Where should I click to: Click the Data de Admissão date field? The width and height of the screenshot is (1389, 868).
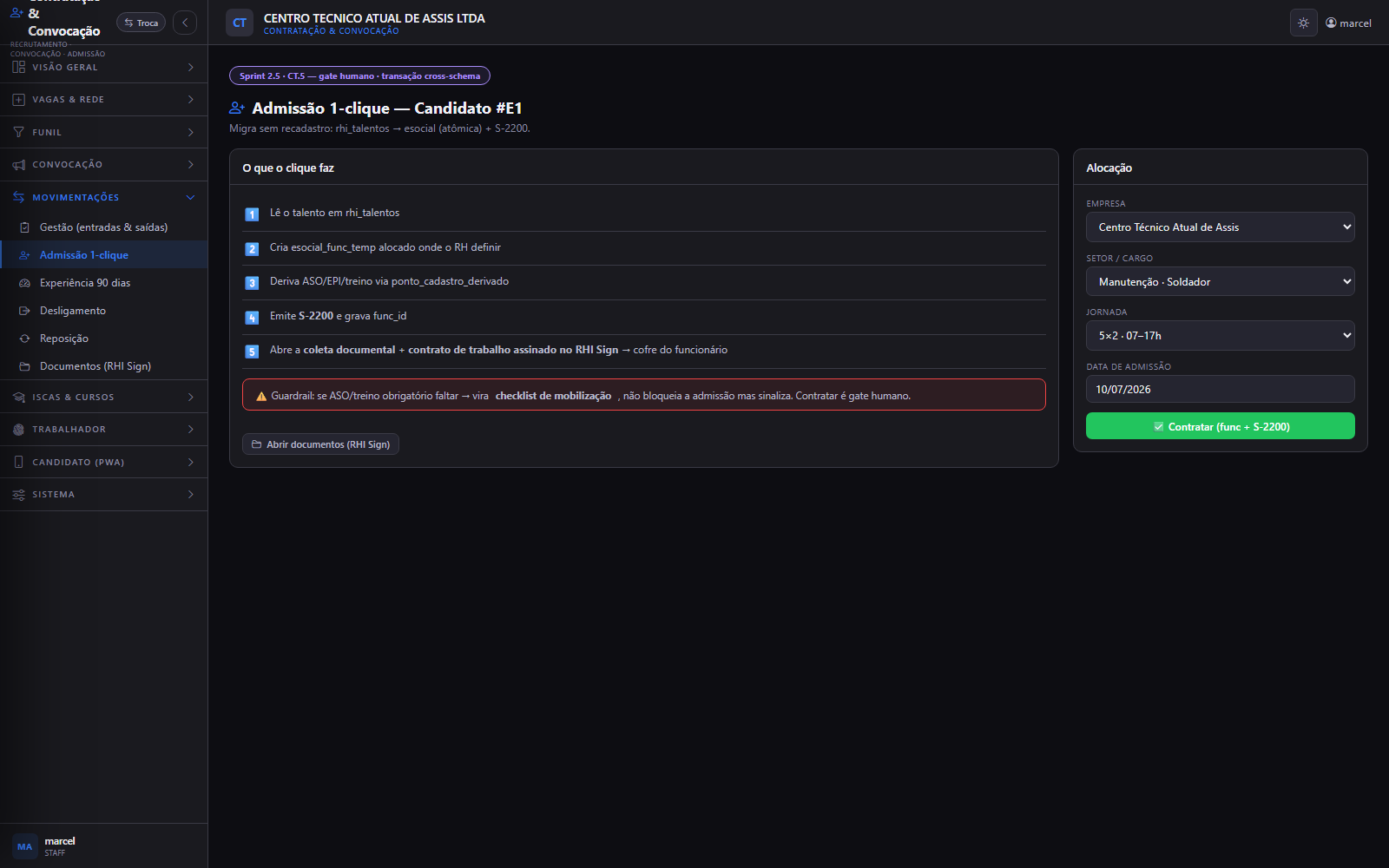(1220, 389)
